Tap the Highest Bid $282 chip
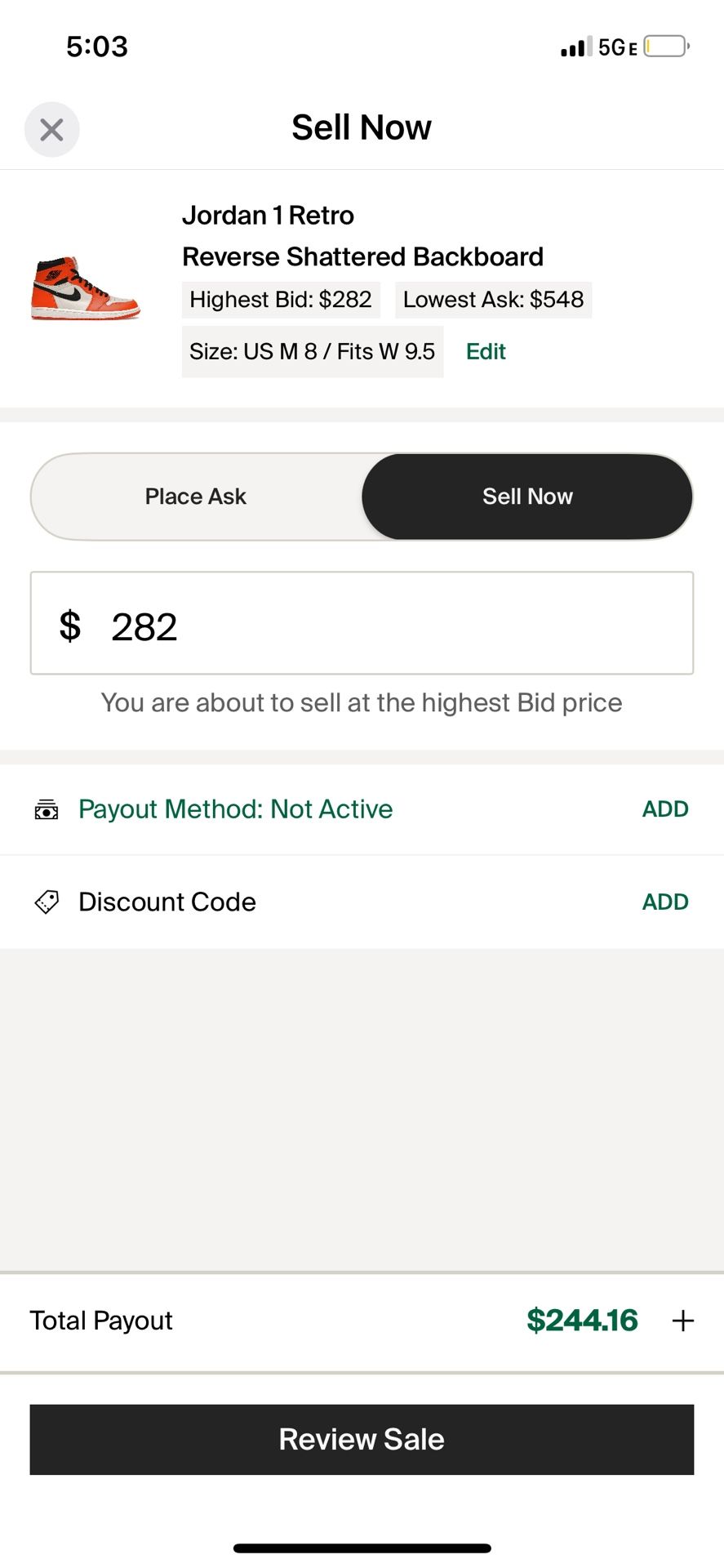 tap(281, 300)
